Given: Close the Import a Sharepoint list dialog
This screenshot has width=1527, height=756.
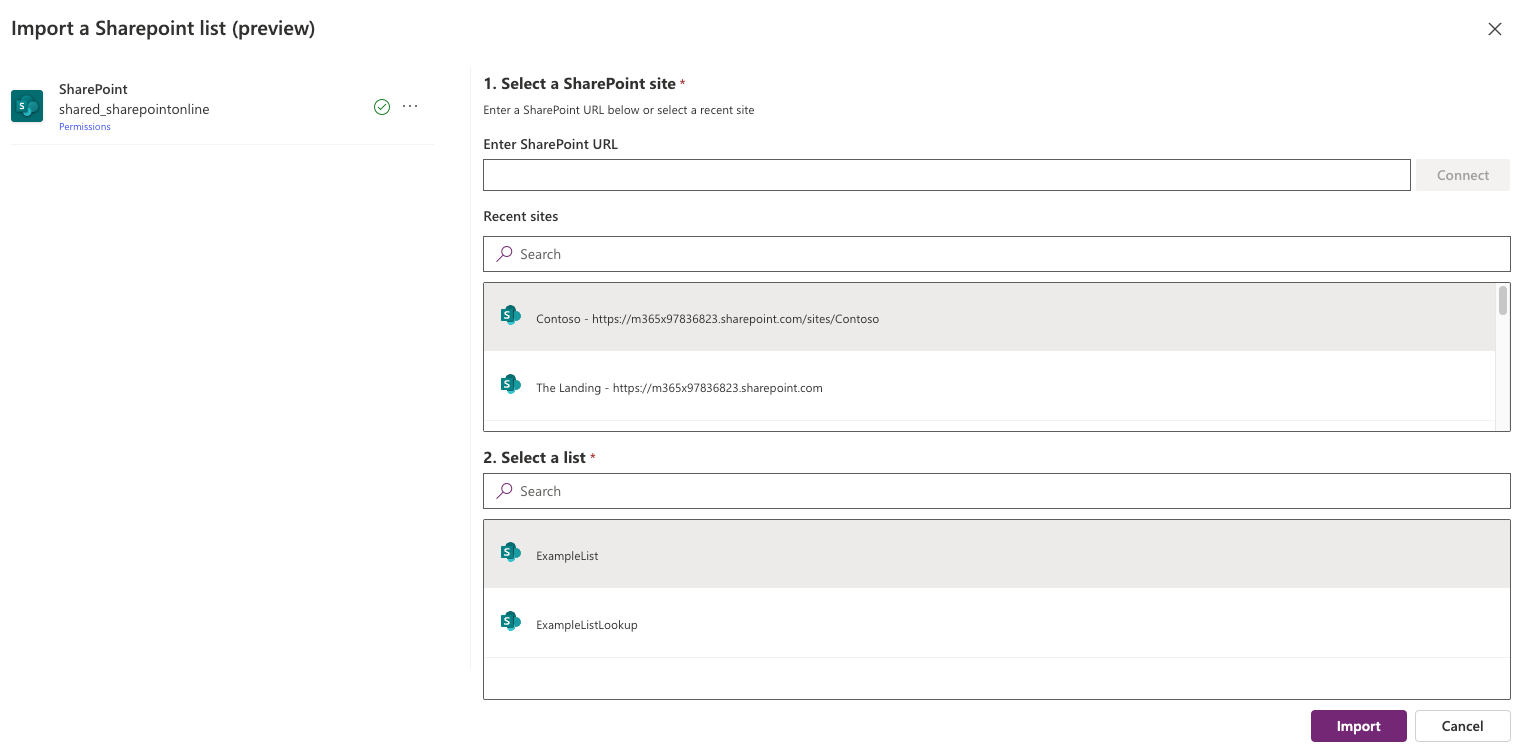Looking at the screenshot, I should click(x=1495, y=29).
